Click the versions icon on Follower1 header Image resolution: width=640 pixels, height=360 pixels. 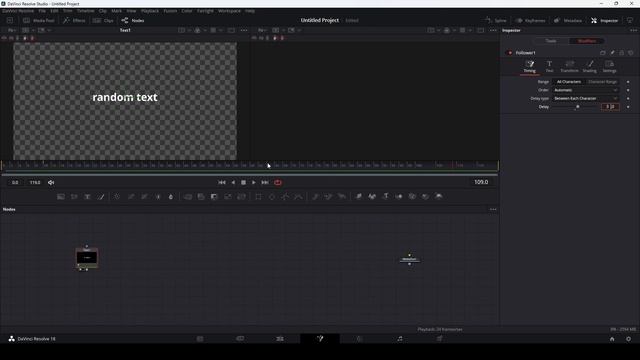point(603,53)
